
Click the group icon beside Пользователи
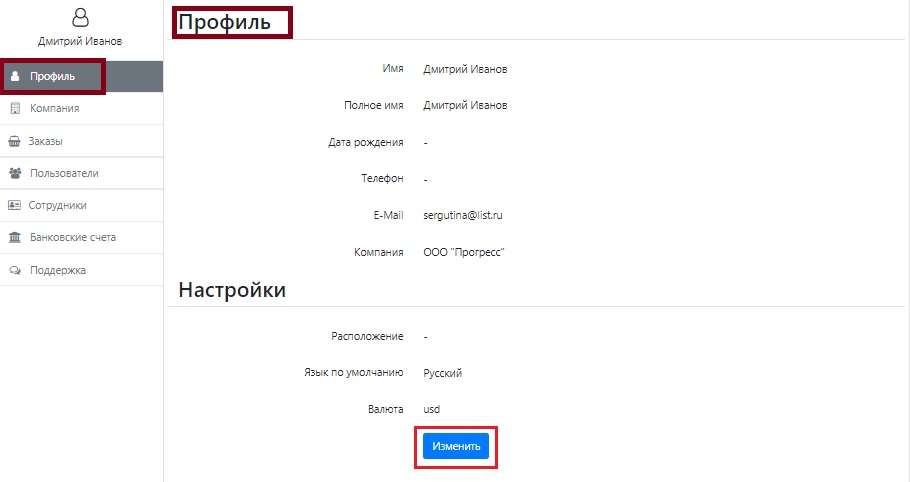click(x=15, y=173)
